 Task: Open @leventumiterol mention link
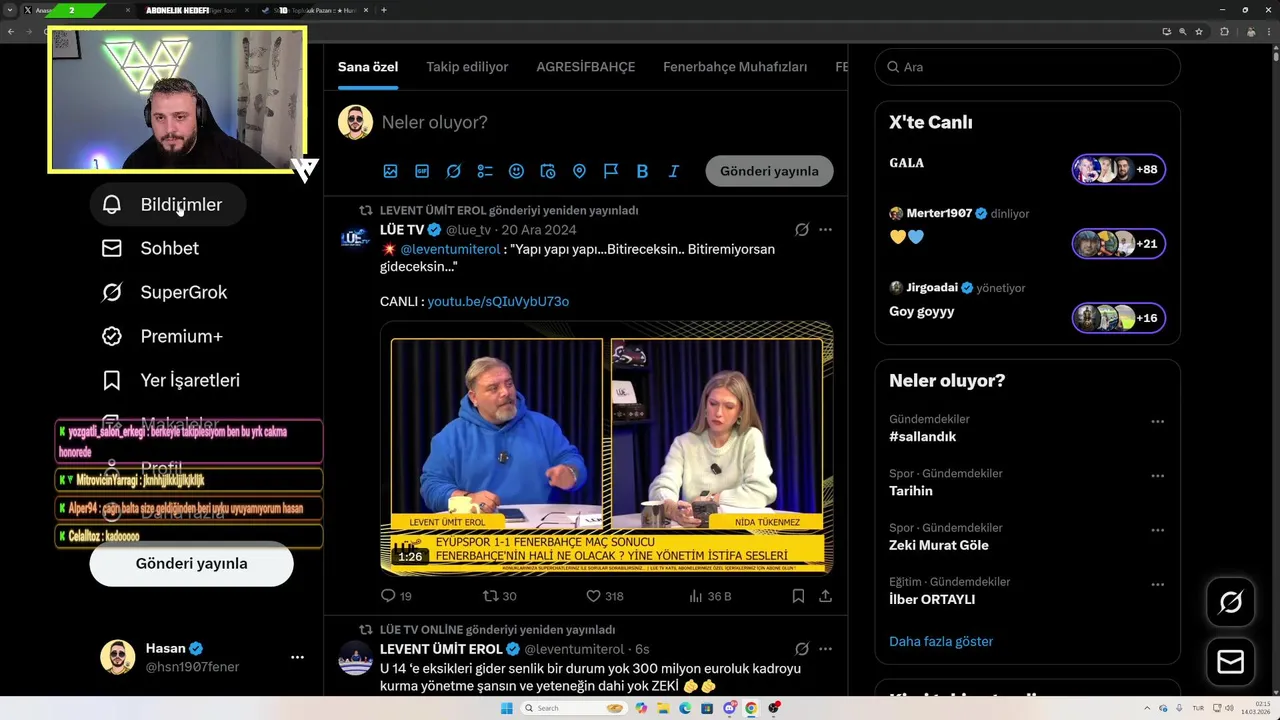pyautogui.click(x=450, y=249)
